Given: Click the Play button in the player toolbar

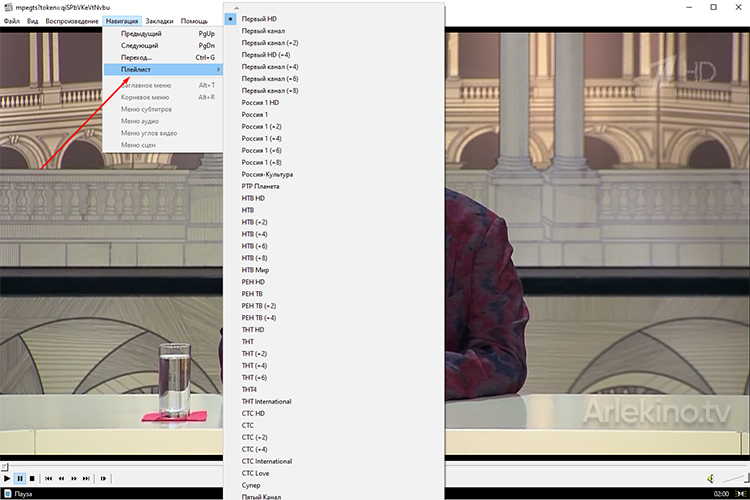Looking at the screenshot, I should [7, 478].
